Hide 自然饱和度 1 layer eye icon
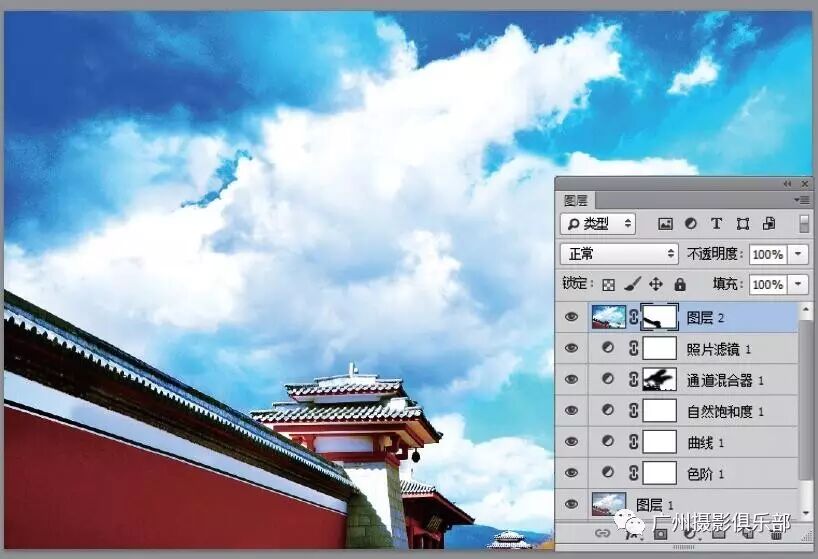 coord(571,410)
